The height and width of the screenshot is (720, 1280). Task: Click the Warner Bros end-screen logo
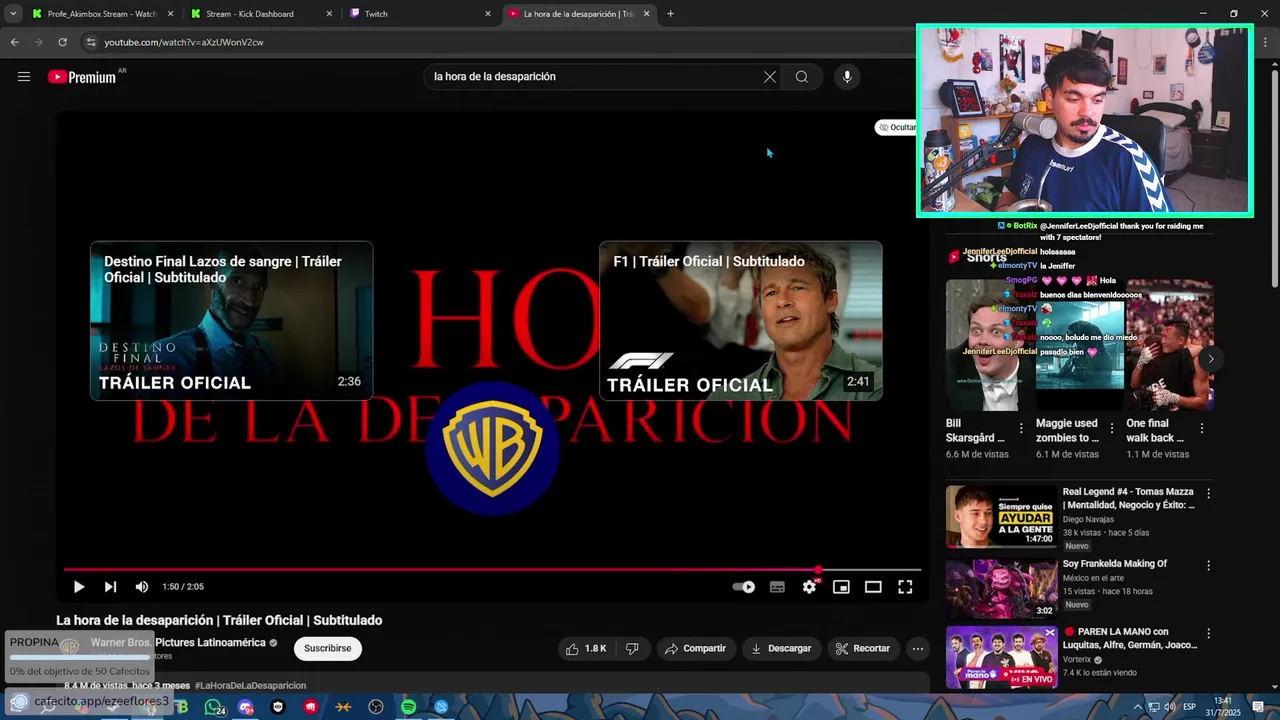coord(492,448)
